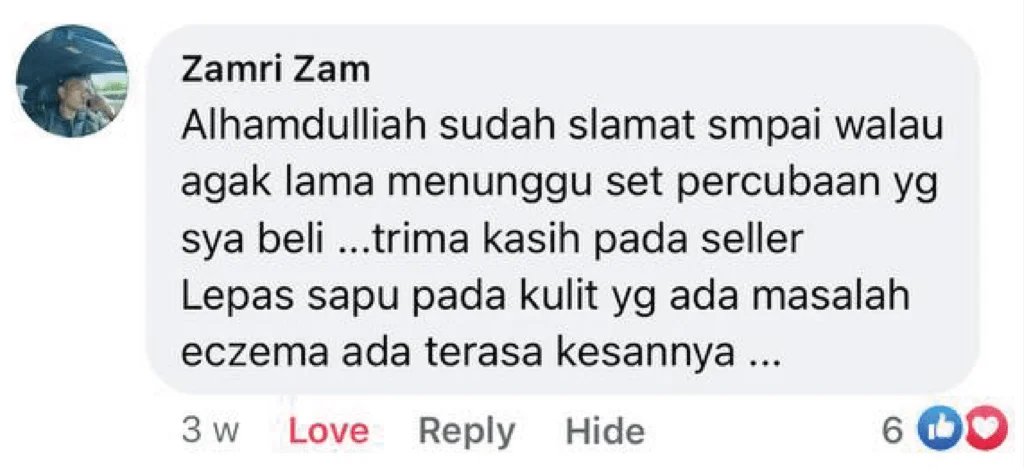Image resolution: width=1024 pixels, height=468 pixels.
Task: Open Zamri Zam's profile picture
Action: tap(72, 81)
